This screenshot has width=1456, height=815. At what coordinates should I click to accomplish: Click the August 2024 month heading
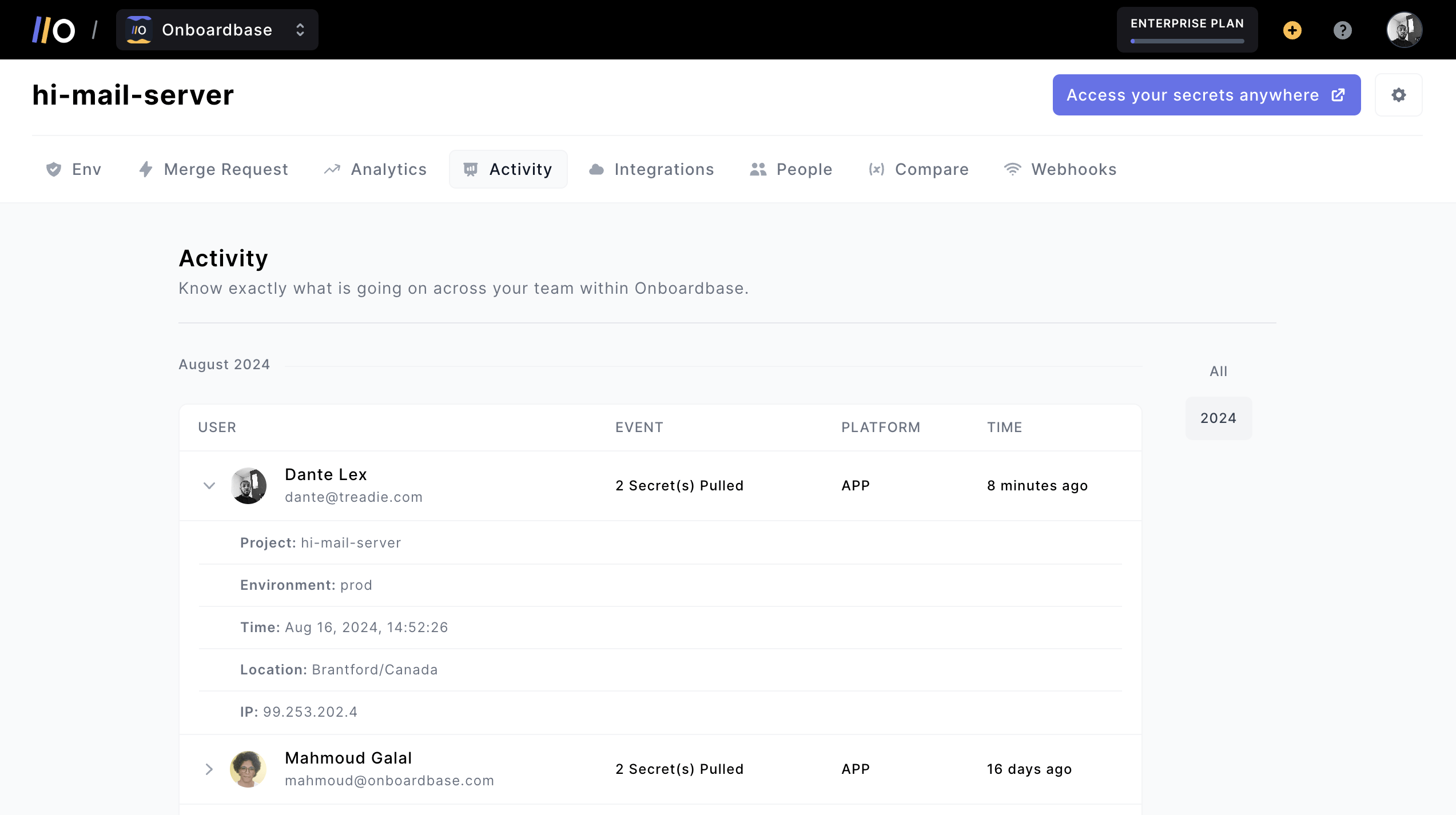[x=224, y=365]
